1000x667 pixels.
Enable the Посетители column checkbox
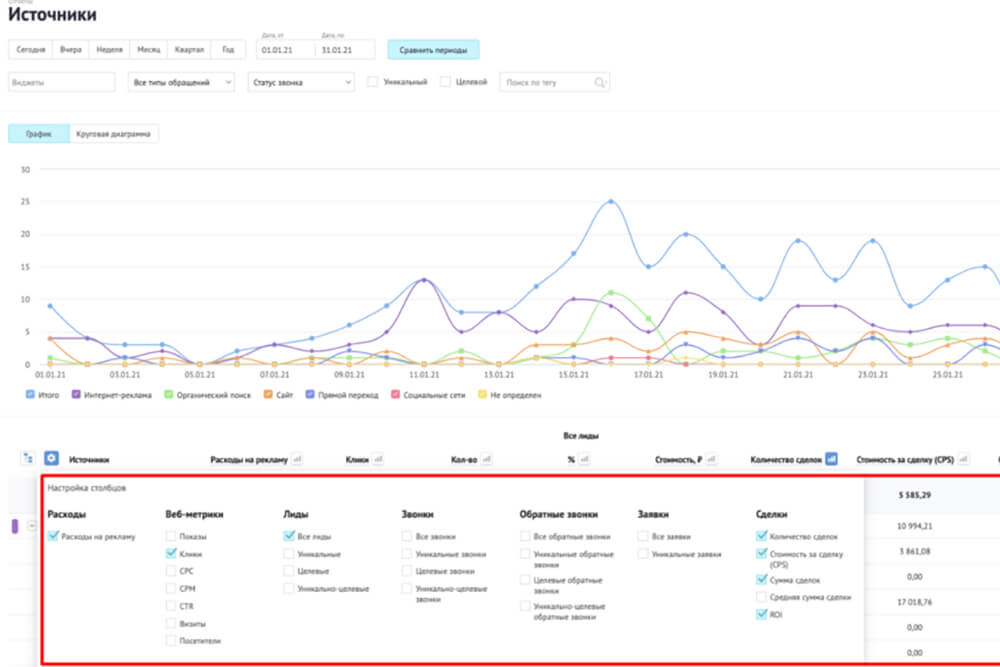pos(170,640)
